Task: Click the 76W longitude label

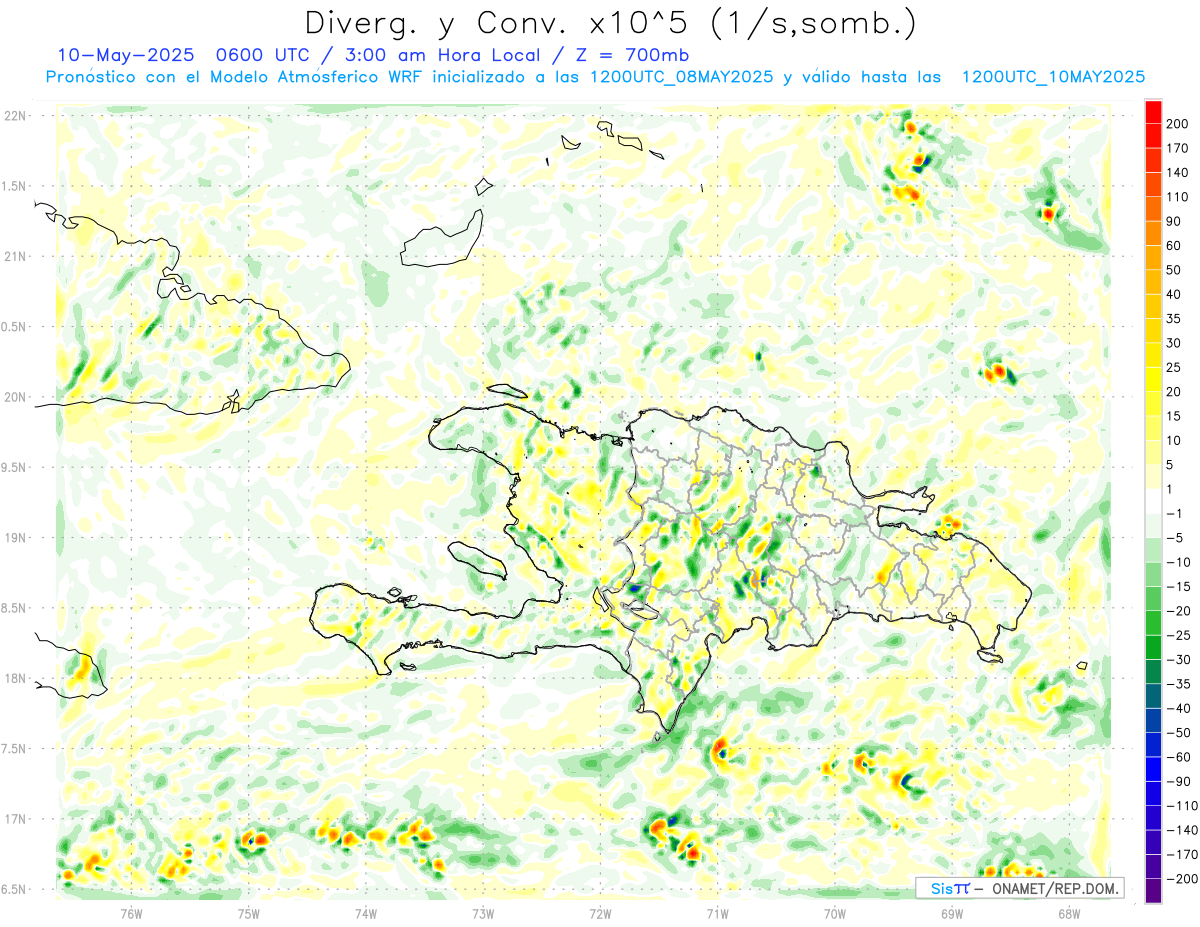Action: click(x=132, y=913)
